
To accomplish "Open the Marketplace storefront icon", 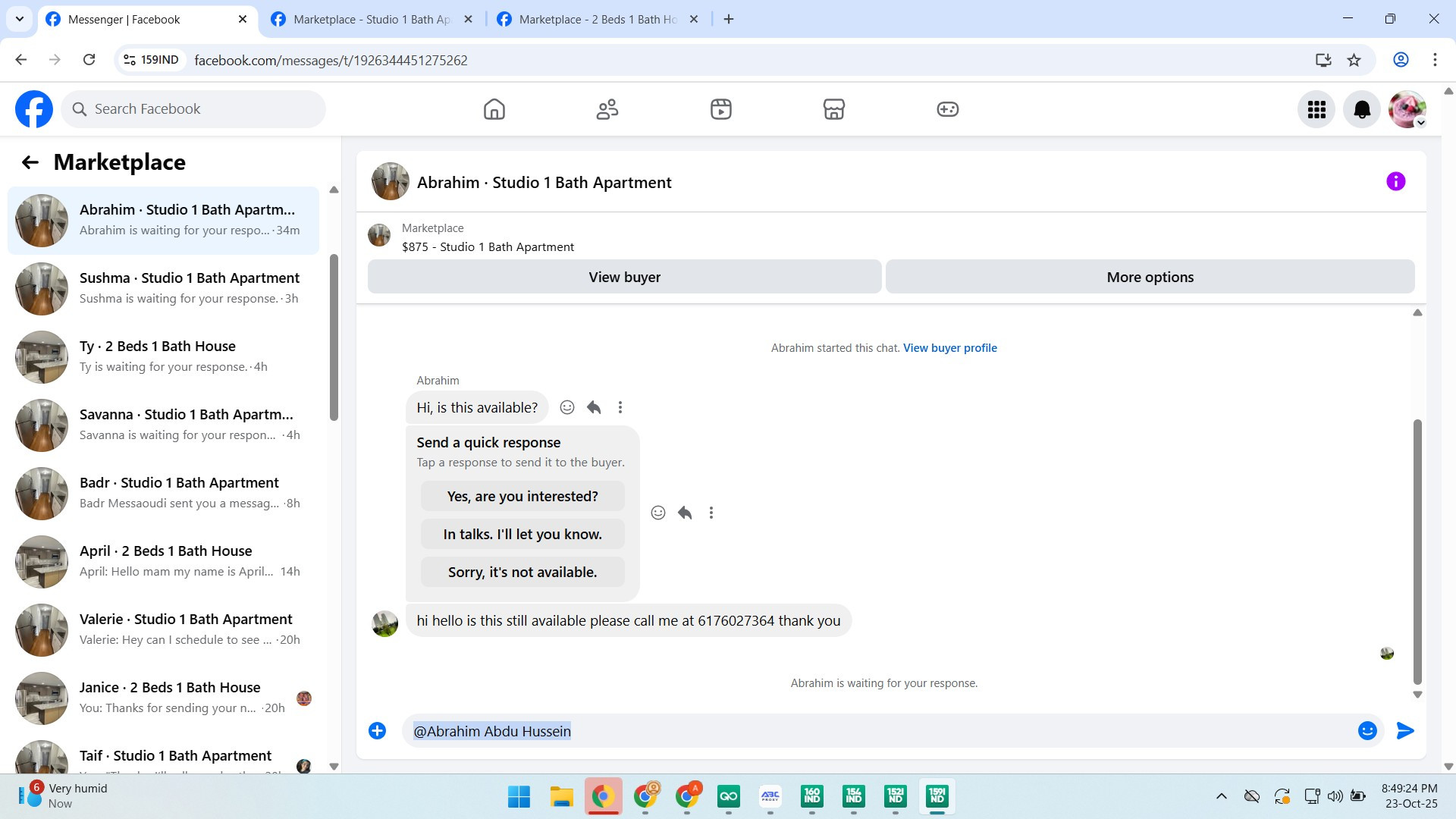I will pos(833,109).
